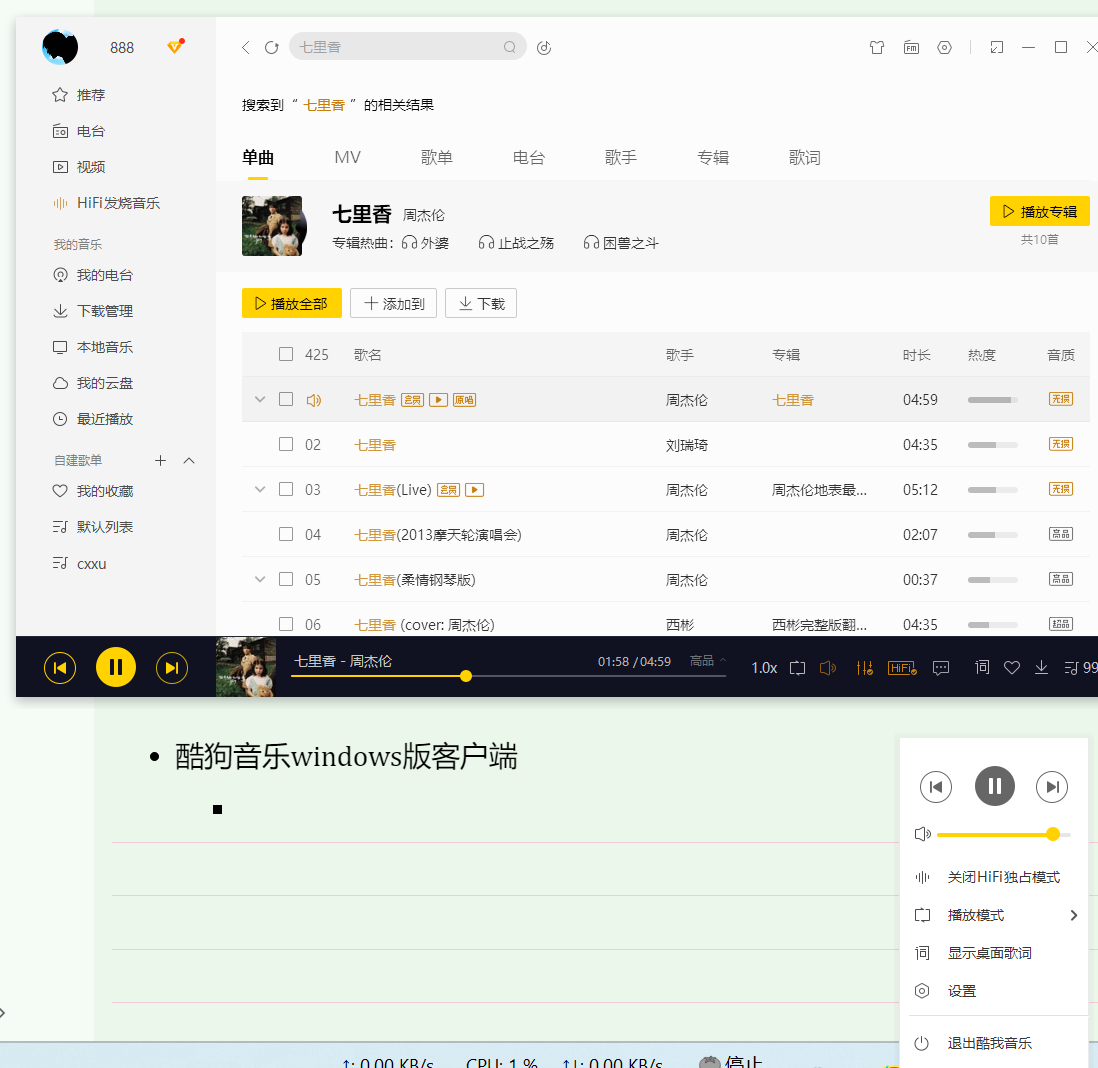
Task: Select all songs checkbox next to 425
Action: point(286,354)
